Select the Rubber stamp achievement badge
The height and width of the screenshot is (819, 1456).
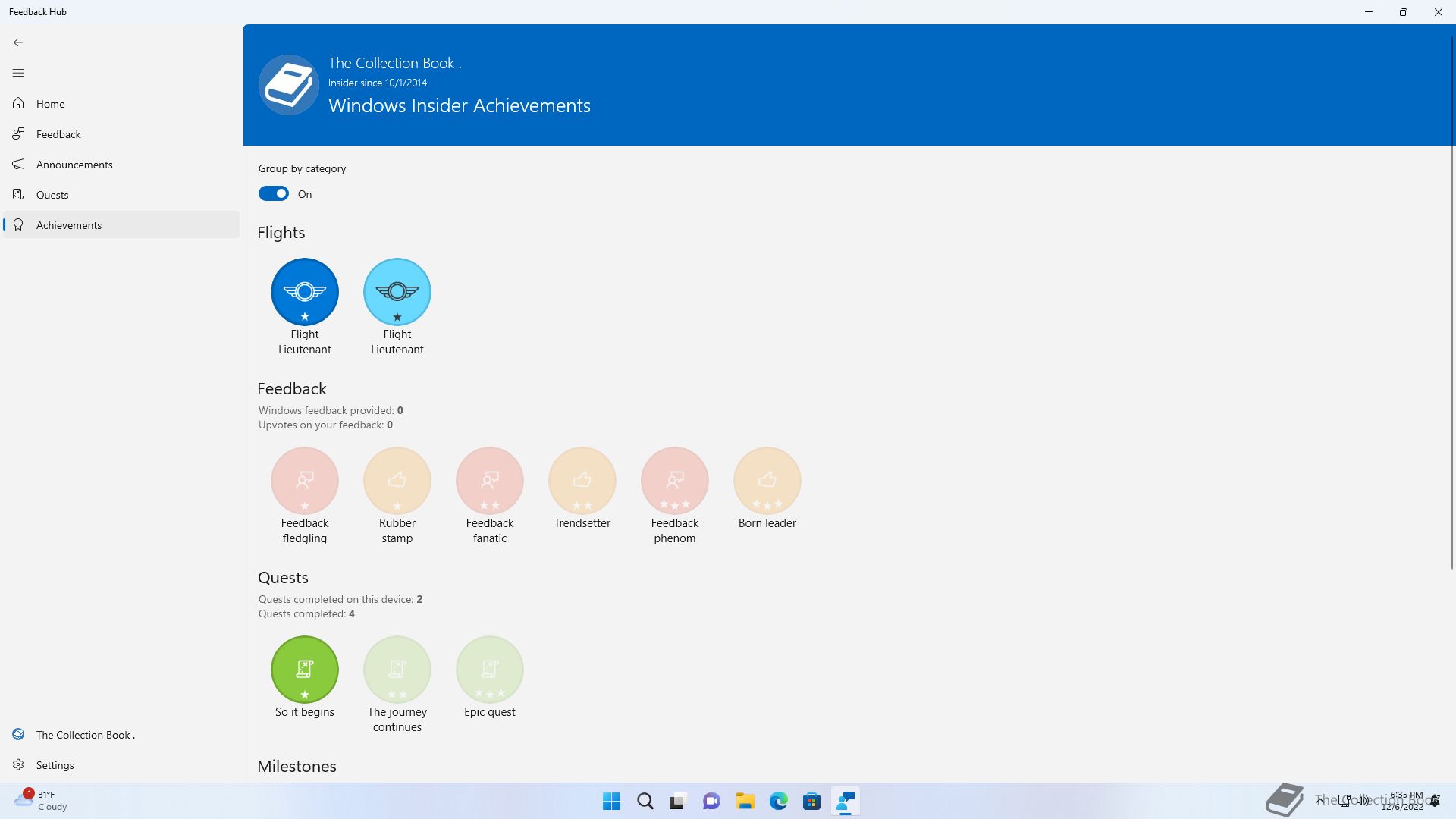click(397, 481)
